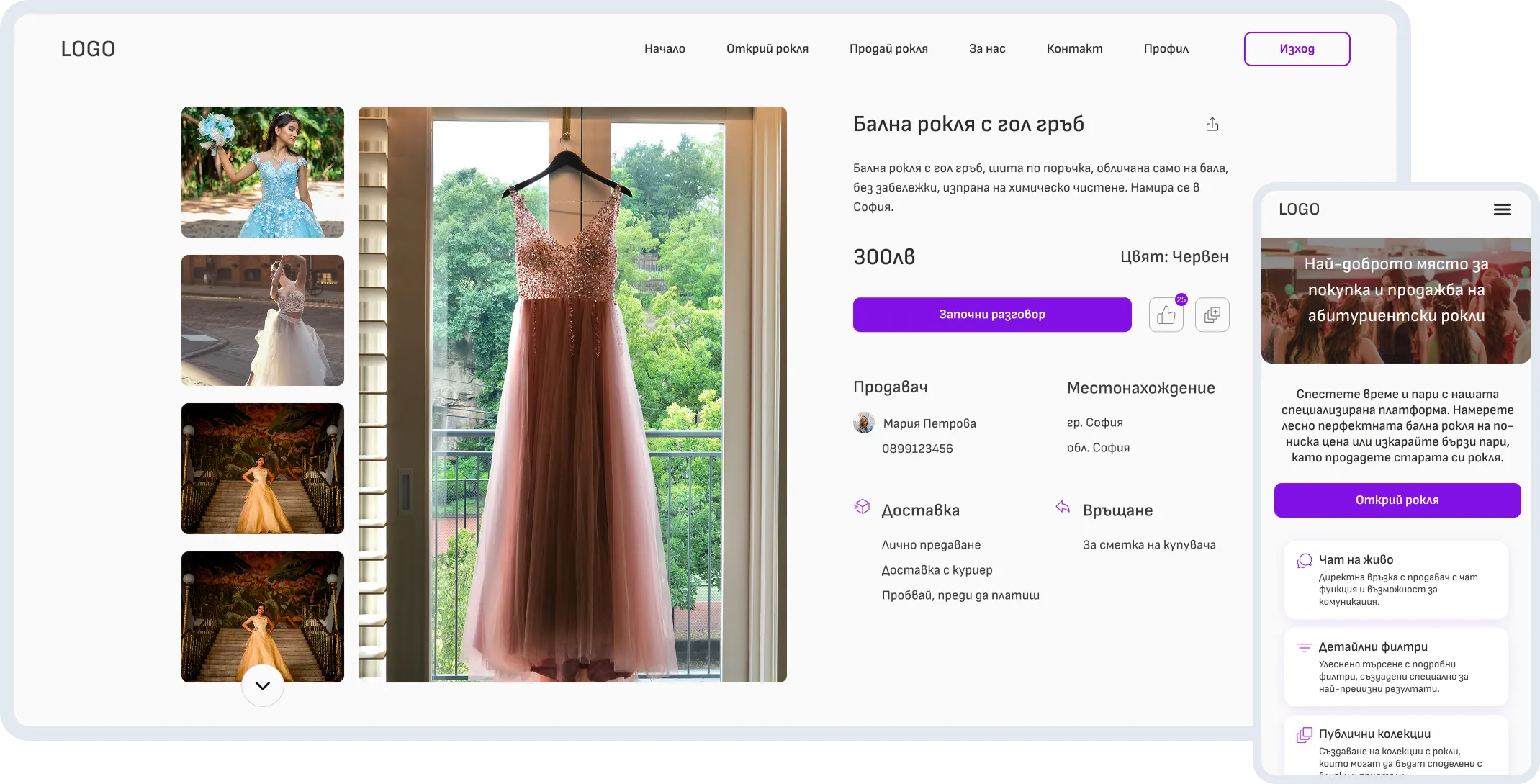This screenshot has width=1540, height=784.
Task: Click the phone number 0899123456
Action: (x=917, y=449)
